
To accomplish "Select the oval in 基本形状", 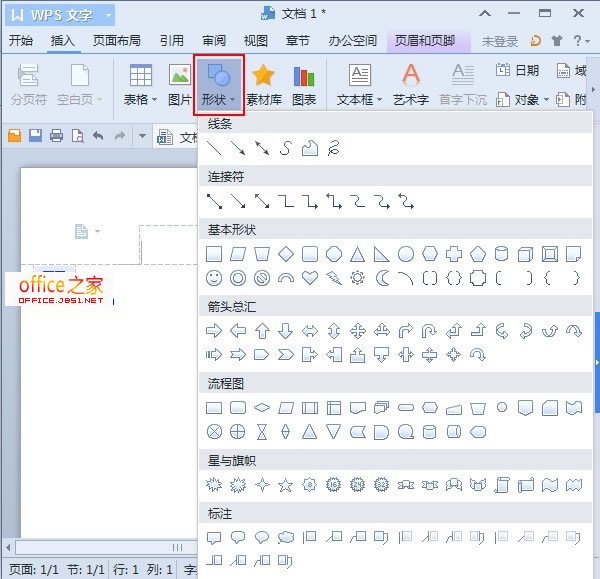I will pos(406,254).
